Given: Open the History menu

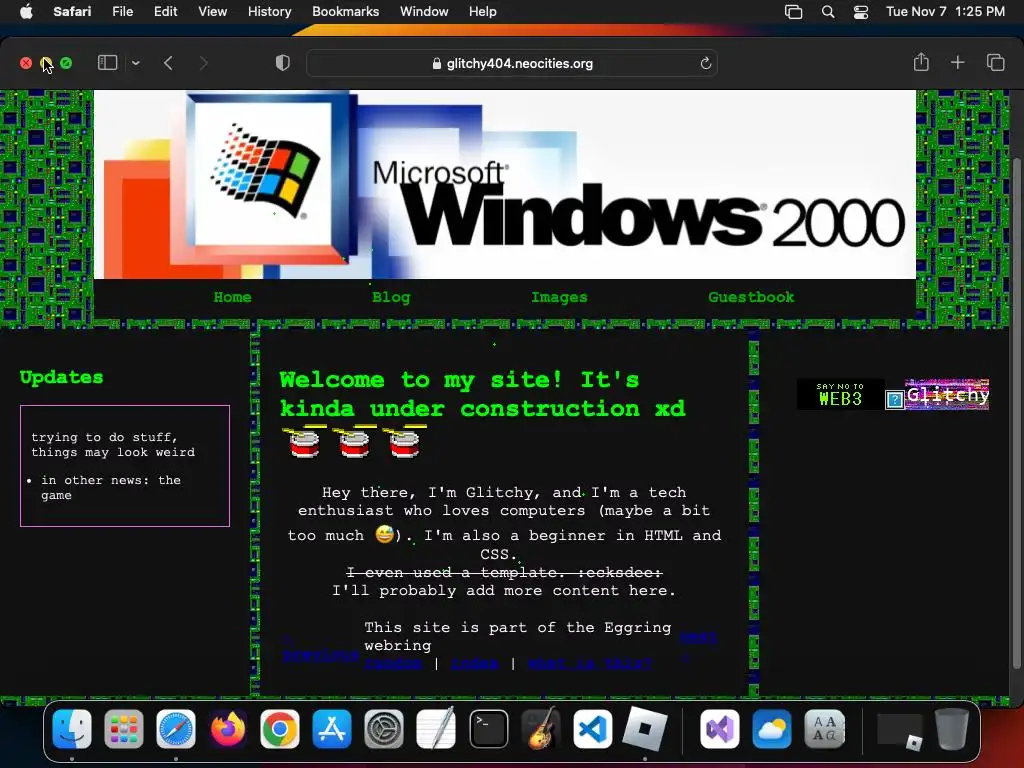Looking at the screenshot, I should [x=269, y=11].
